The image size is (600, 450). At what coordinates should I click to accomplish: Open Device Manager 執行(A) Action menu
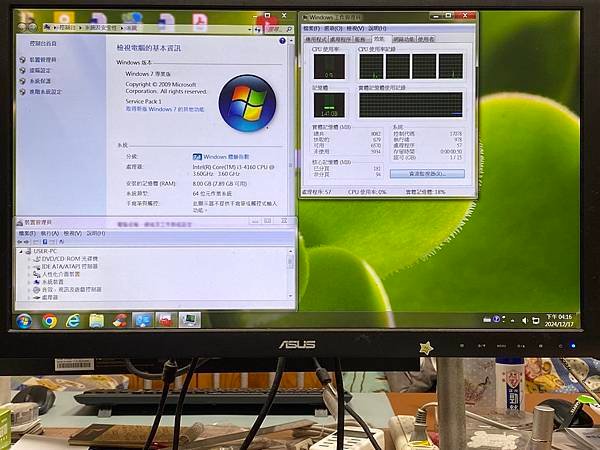50,233
